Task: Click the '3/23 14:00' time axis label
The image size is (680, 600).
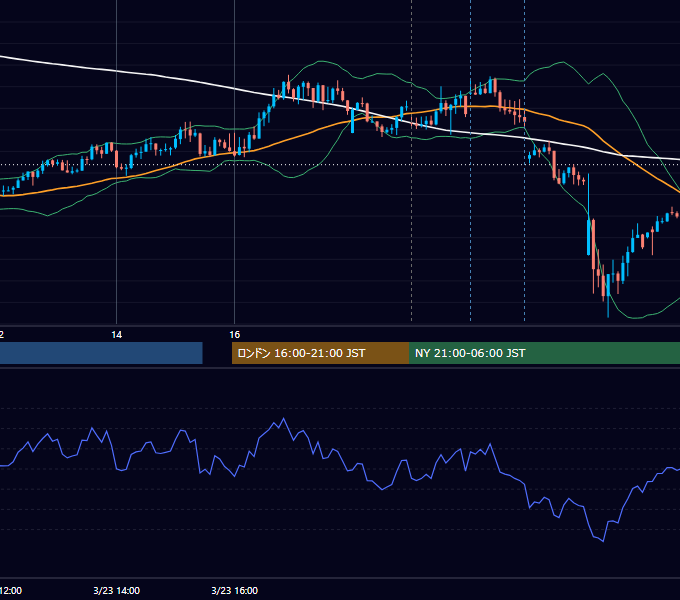Action: click(x=117, y=590)
